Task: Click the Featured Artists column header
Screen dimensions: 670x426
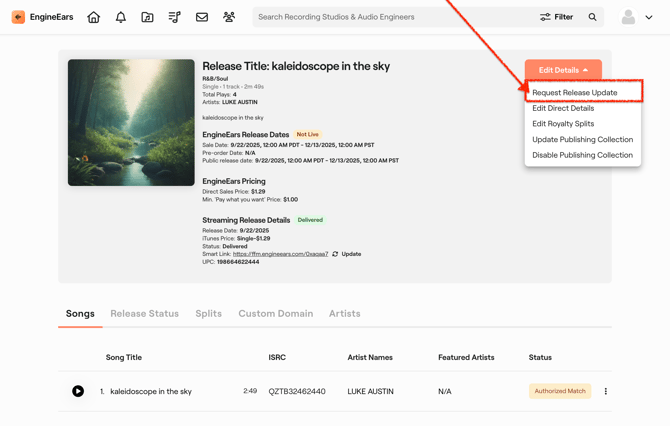Action: click(466, 357)
